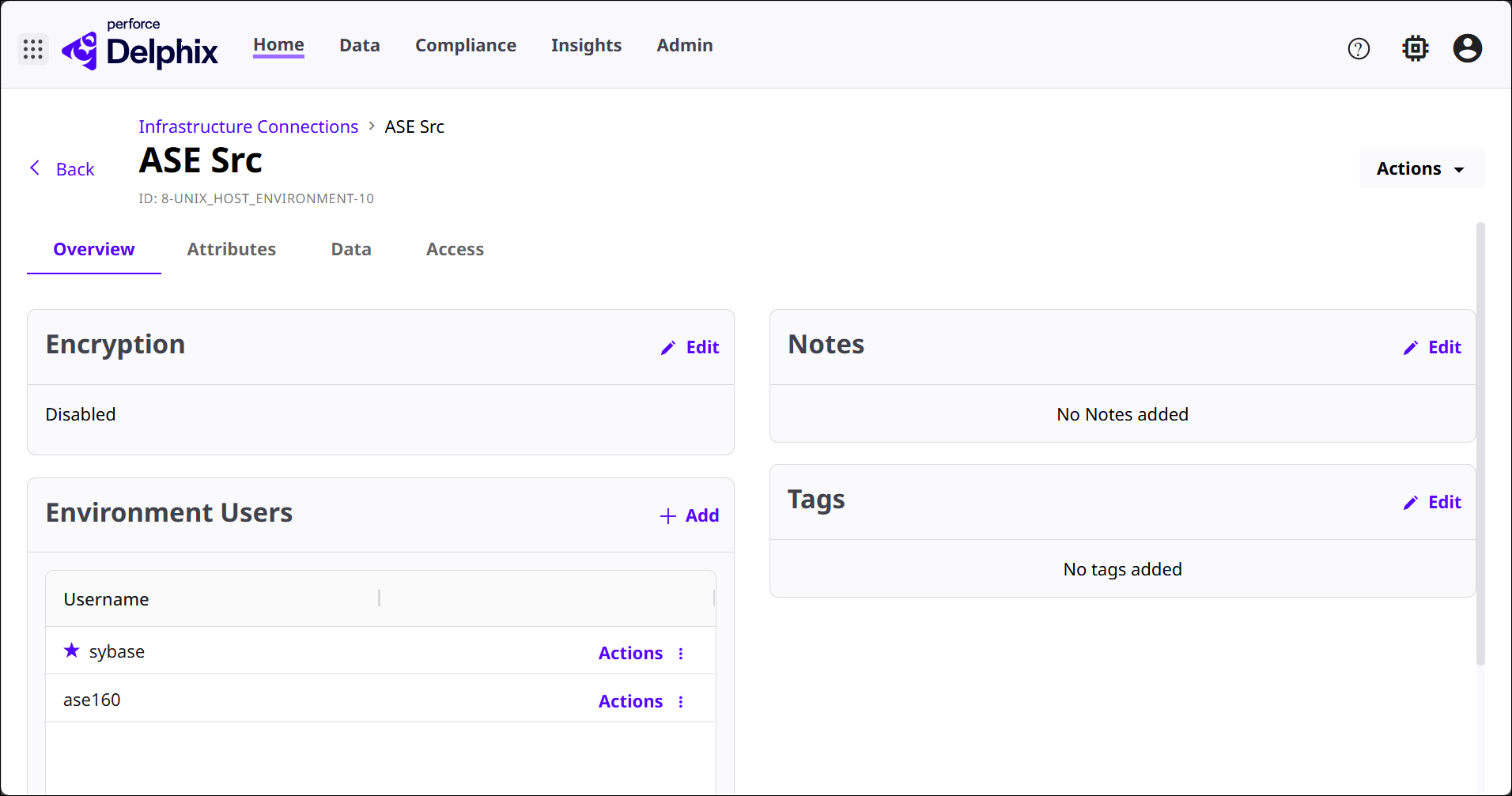This screenshot has width=1512, height=796.
Task: Open Infrastructure Connections breadcrumb link
Action: pyautogui.click(x=248, y=127)
